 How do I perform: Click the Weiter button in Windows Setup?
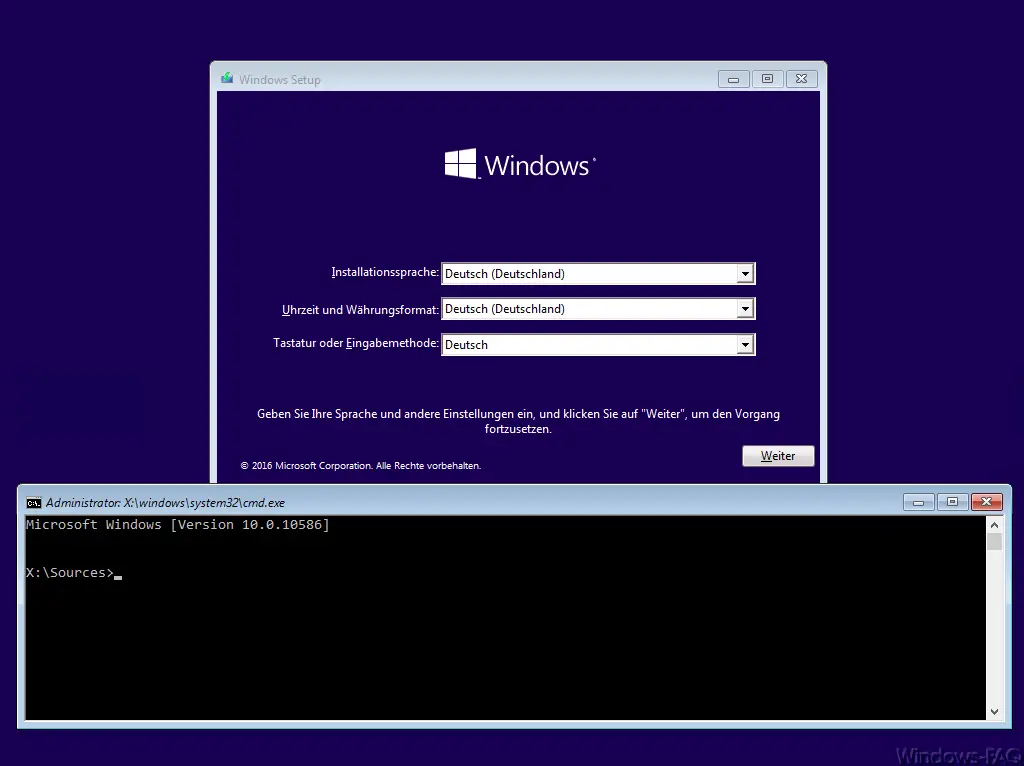[x=778, y=456]
